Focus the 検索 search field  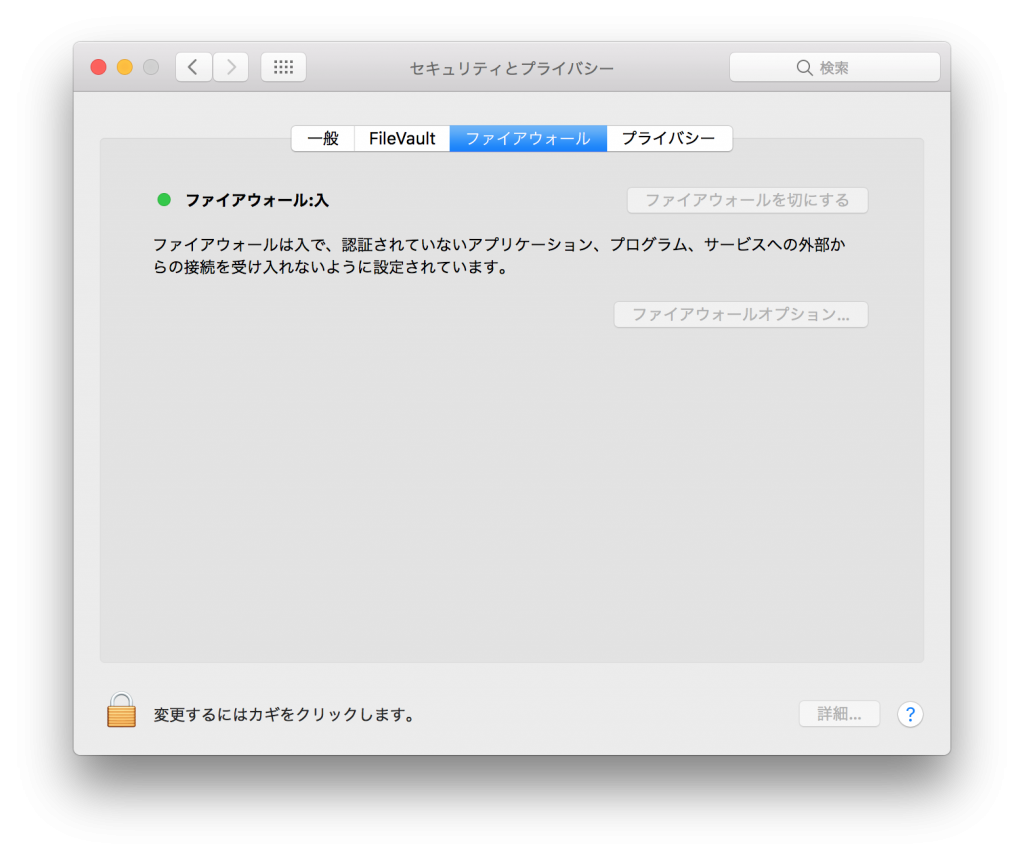tap(835, 67)
